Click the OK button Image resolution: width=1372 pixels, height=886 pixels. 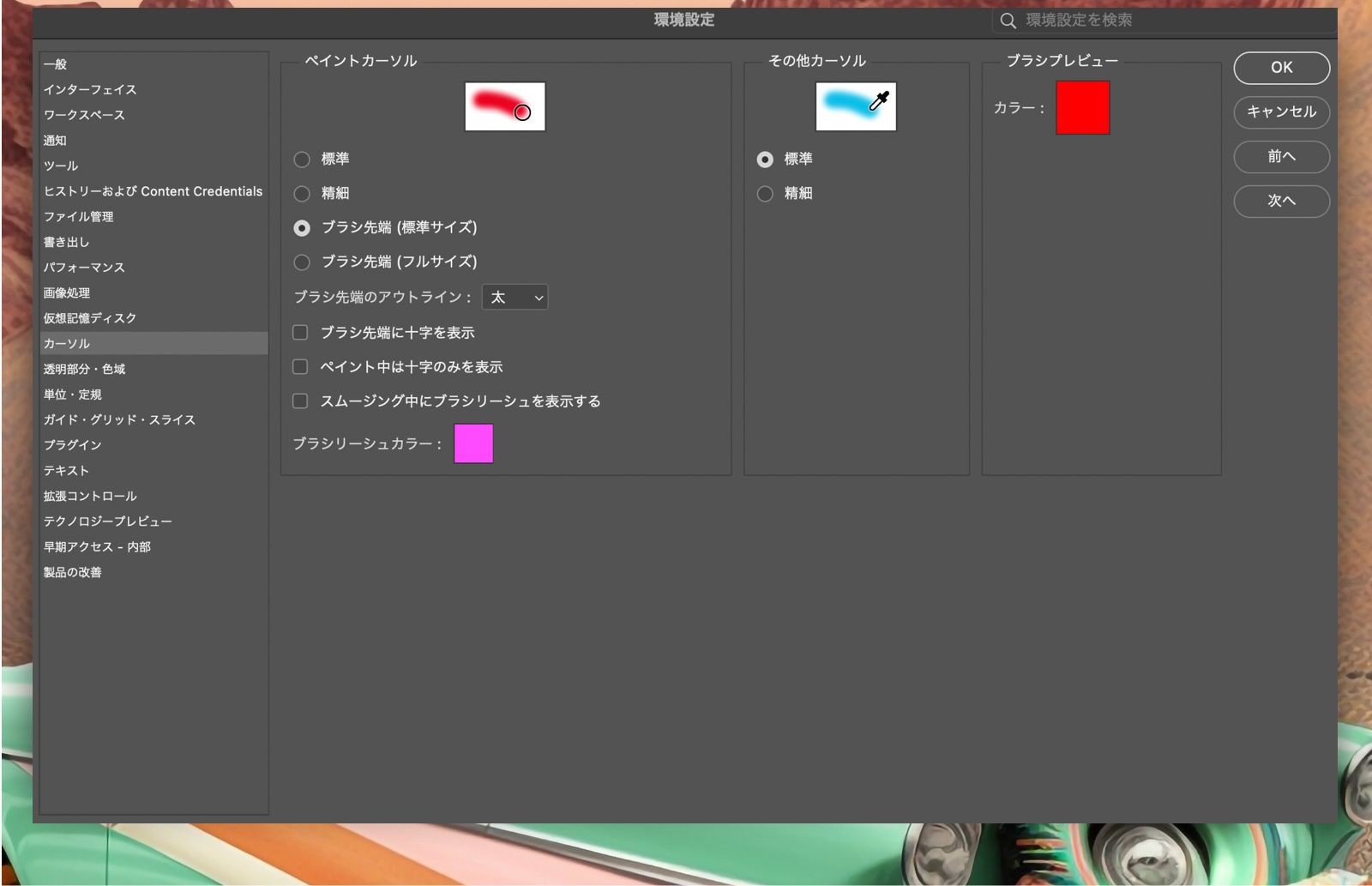point(1282,68)
